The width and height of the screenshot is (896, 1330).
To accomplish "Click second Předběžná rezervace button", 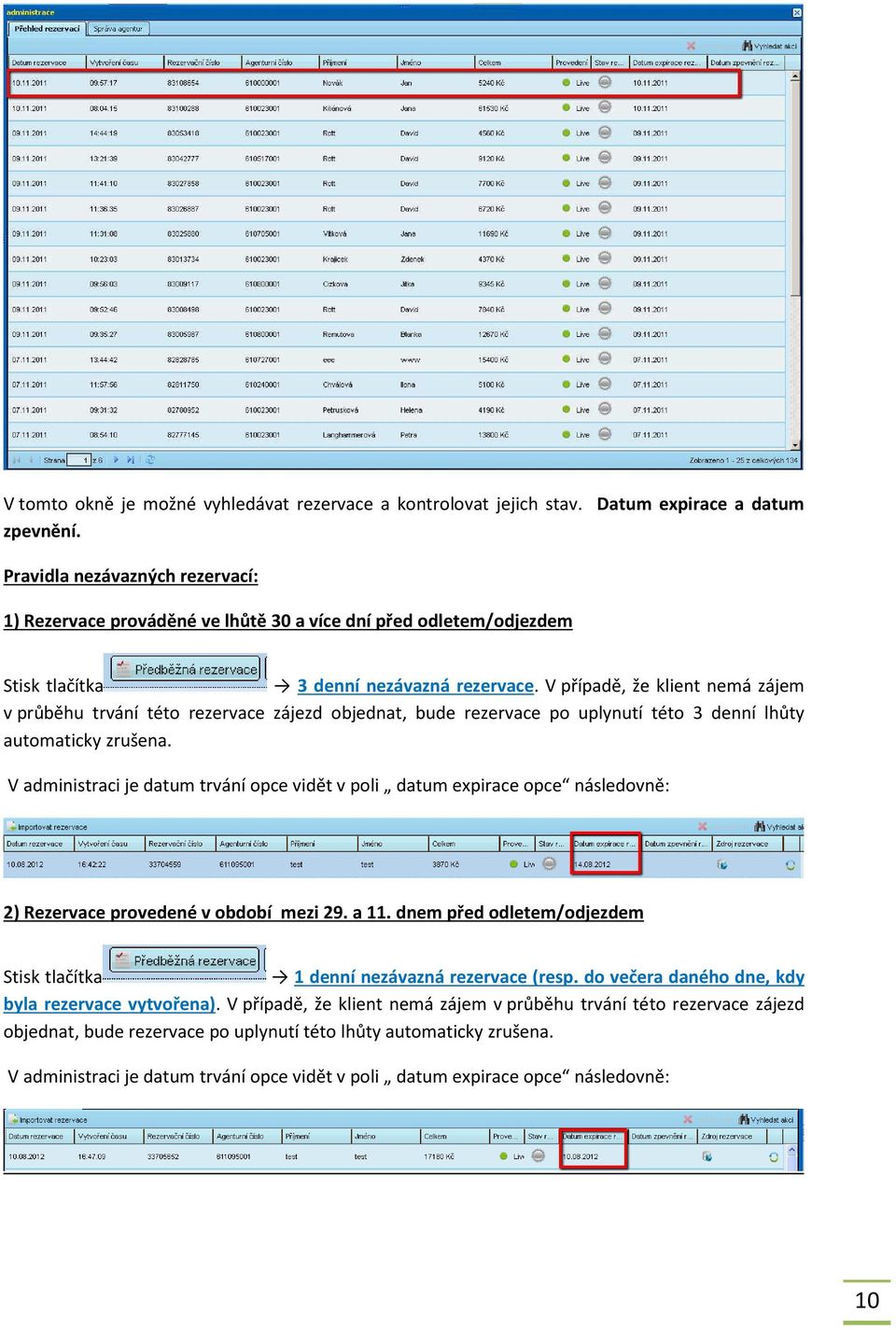I will click(x=185, y=960).
